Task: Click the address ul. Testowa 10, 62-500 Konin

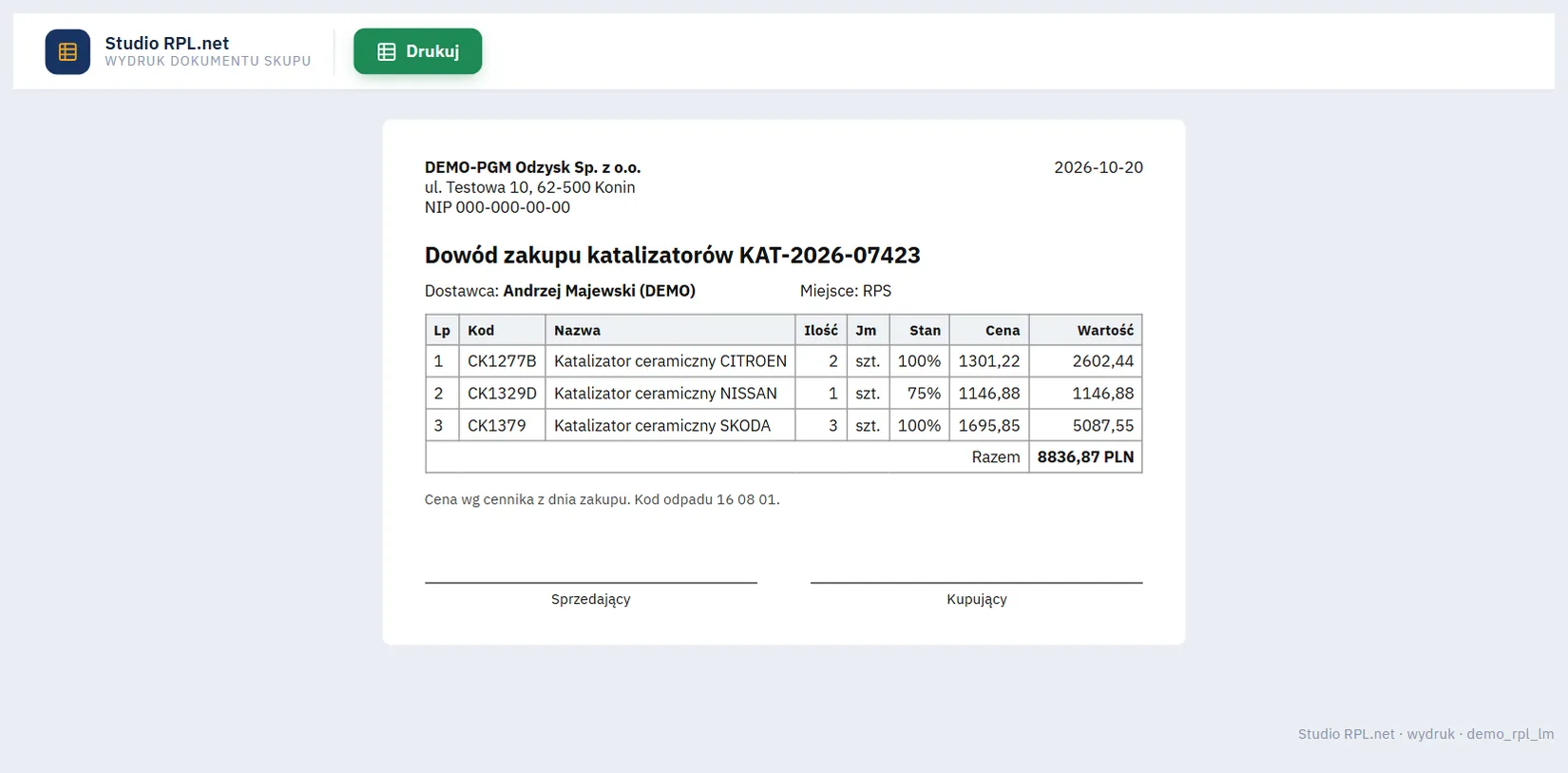Action: (529, 187)
